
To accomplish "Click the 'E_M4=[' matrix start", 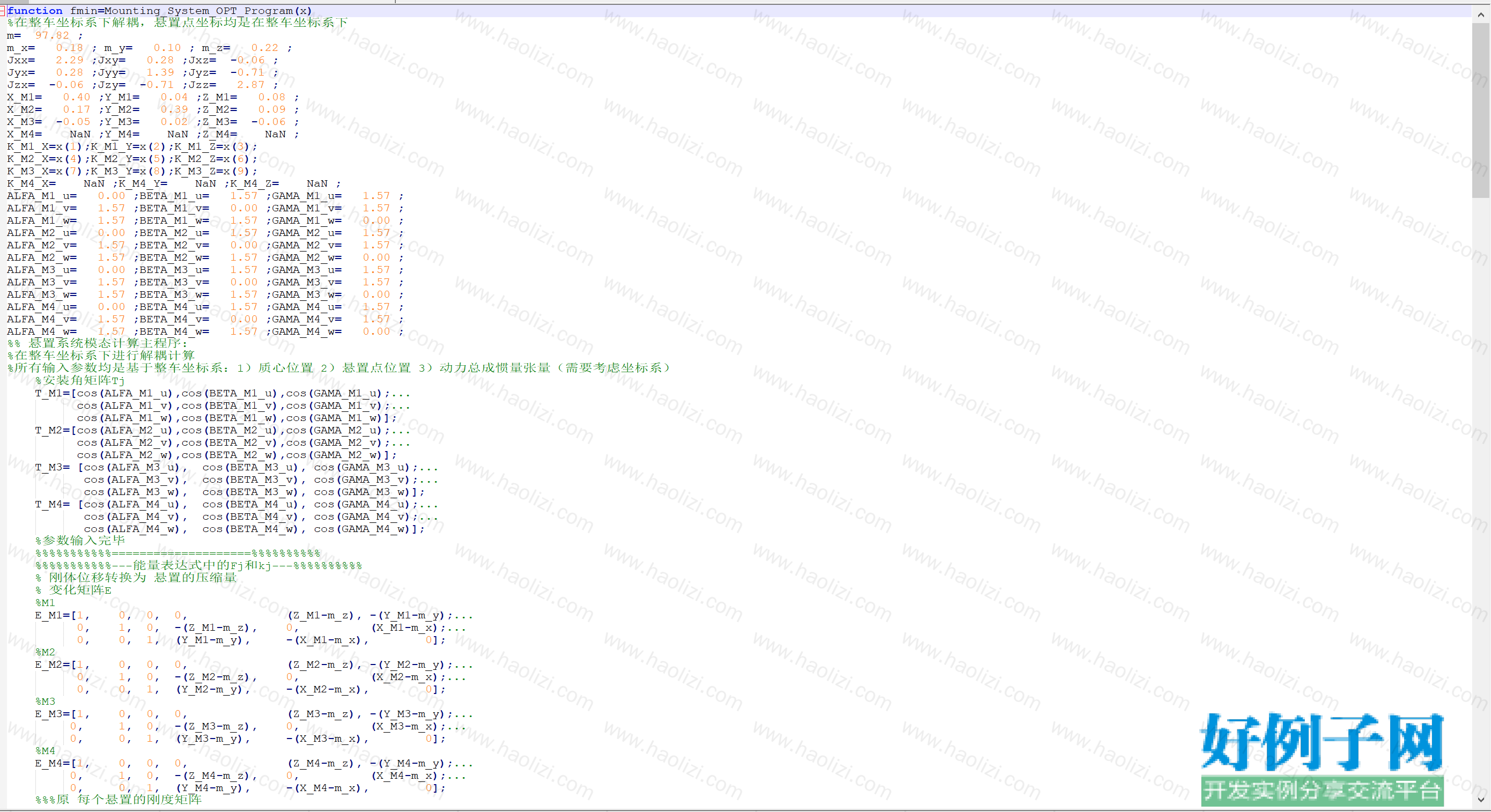I will [x=56, y=763].
